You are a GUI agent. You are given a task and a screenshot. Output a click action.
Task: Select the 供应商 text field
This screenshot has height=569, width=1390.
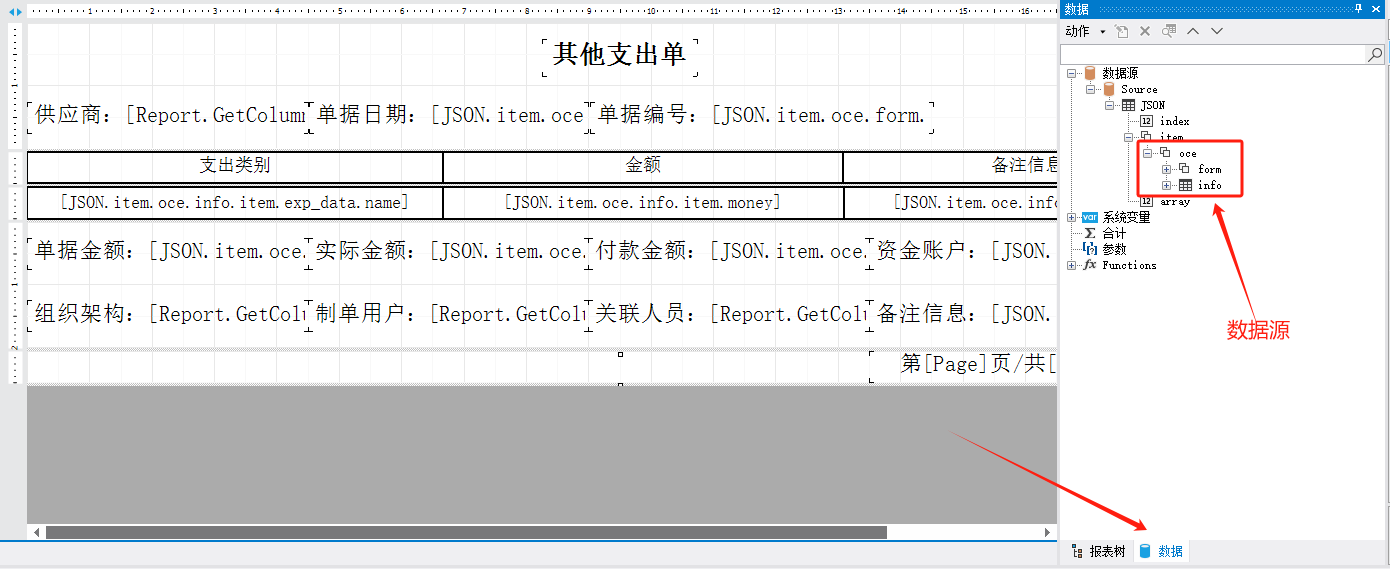click(x=167, y=115)
